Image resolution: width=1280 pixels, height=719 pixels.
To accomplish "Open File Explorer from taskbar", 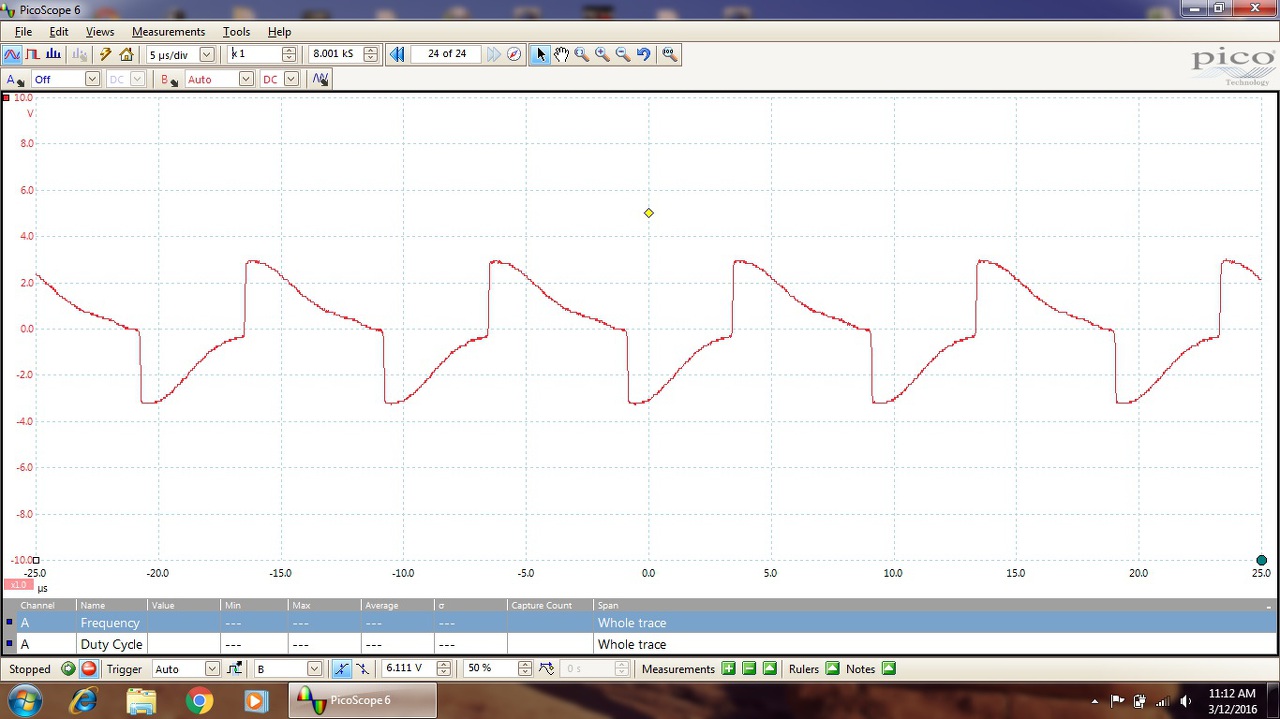I will click(x=141, y=701).
